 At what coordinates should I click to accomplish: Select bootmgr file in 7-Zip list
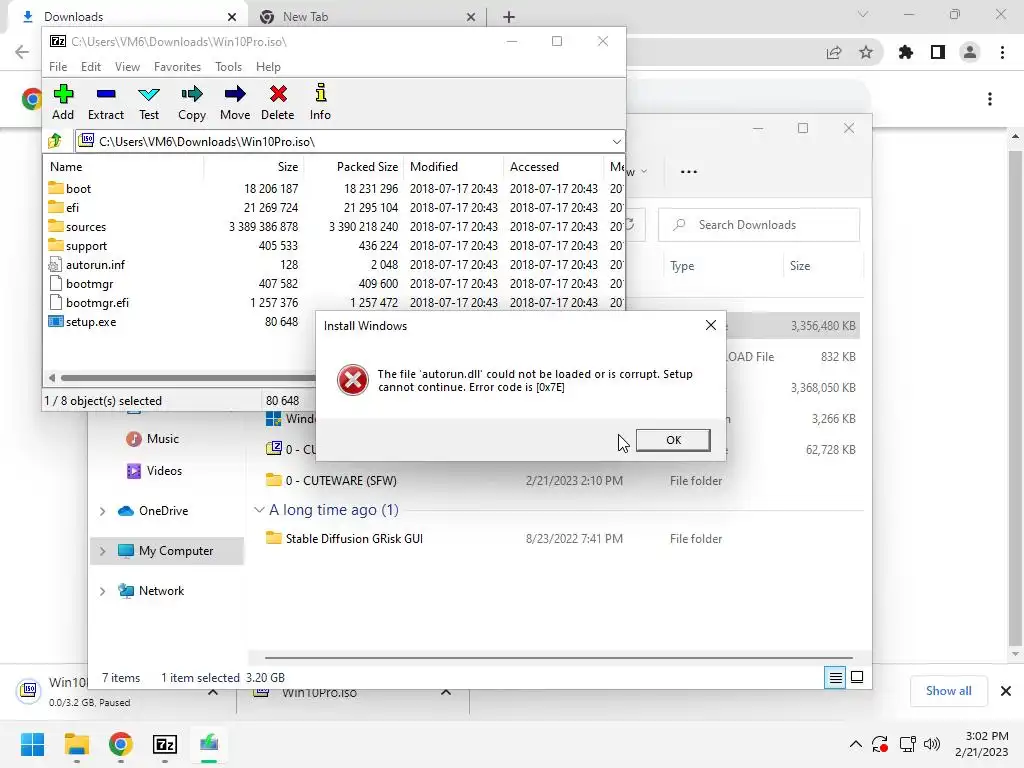[89, 283]
